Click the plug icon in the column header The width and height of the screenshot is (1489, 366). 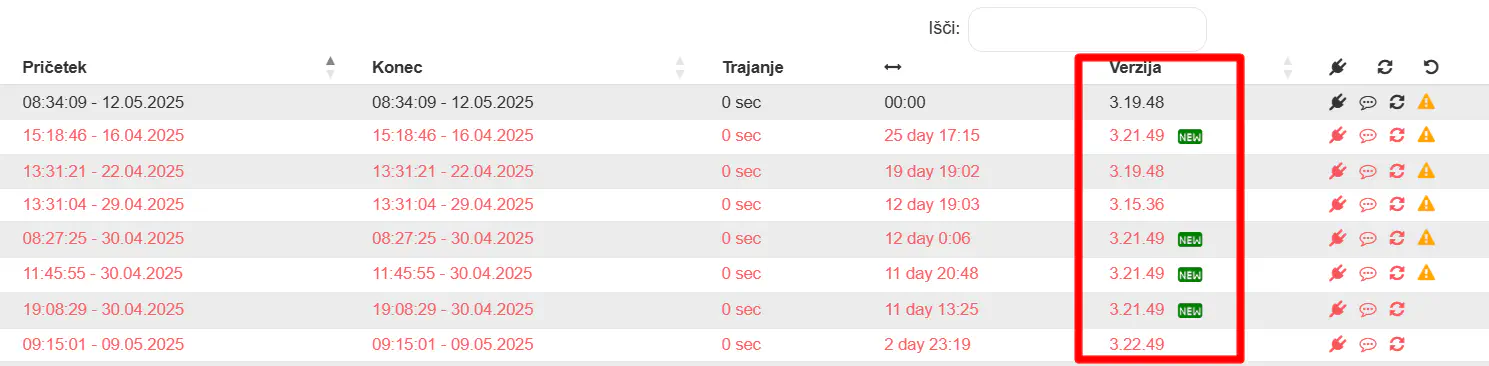point(1337,68)
